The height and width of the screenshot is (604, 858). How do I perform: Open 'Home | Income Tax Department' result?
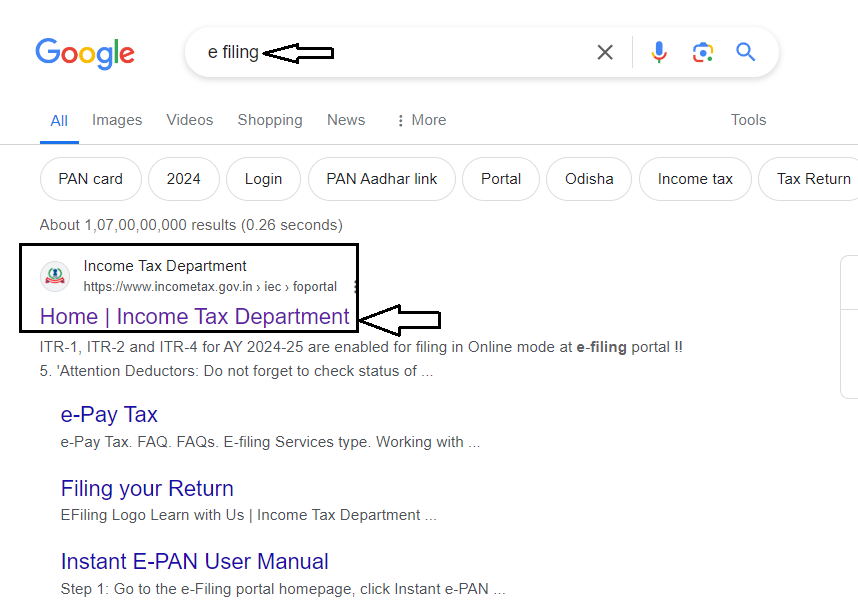click(x=194, y=317)
